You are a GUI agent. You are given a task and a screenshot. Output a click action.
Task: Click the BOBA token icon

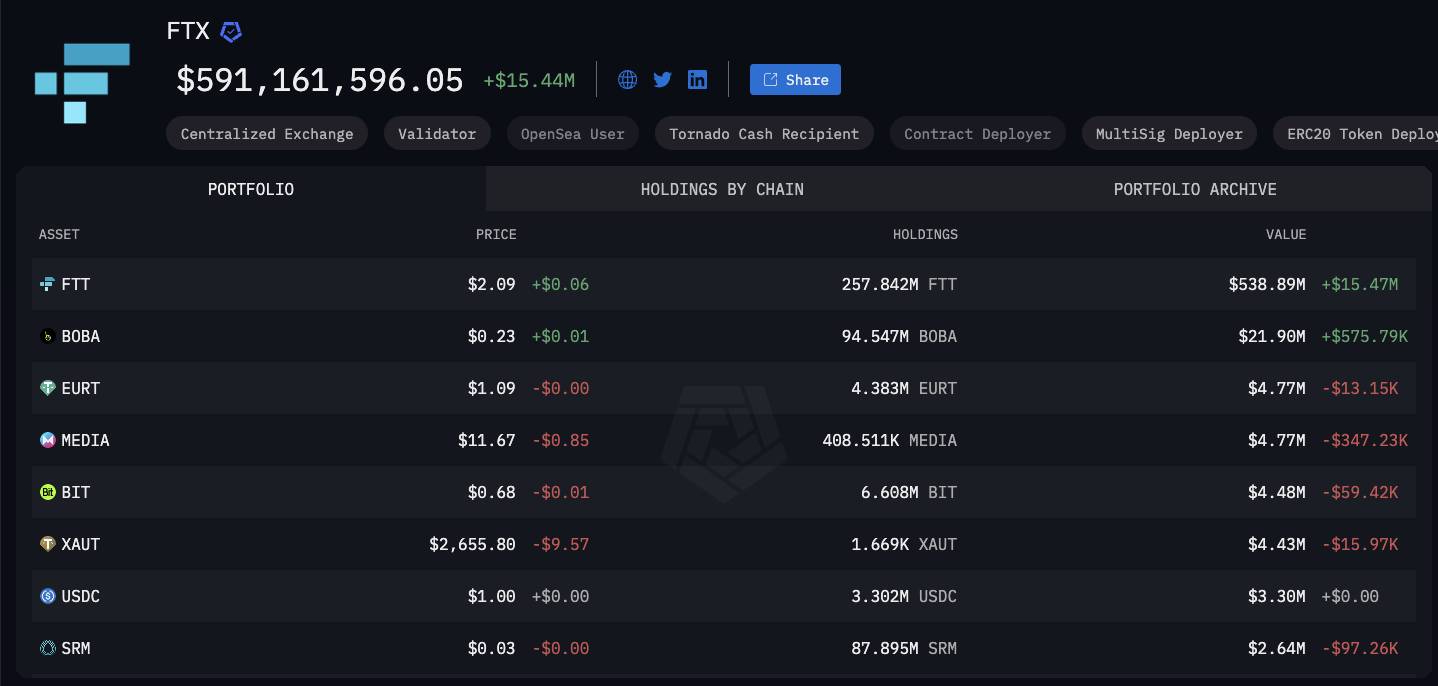coord(47,336)
